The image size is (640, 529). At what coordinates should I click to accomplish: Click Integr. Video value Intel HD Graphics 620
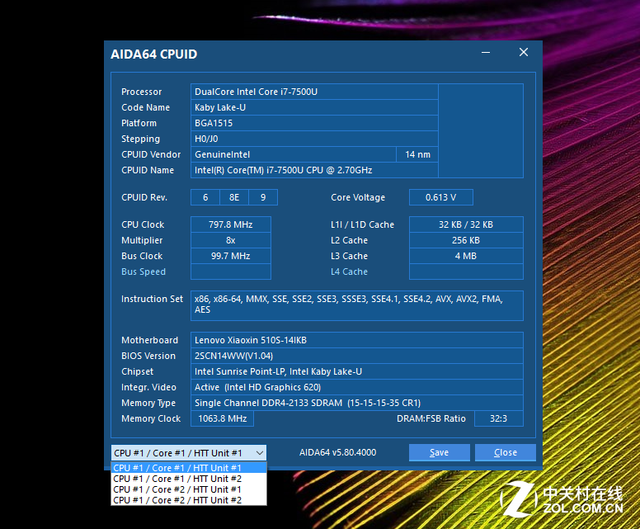click(x=357, y=387)
